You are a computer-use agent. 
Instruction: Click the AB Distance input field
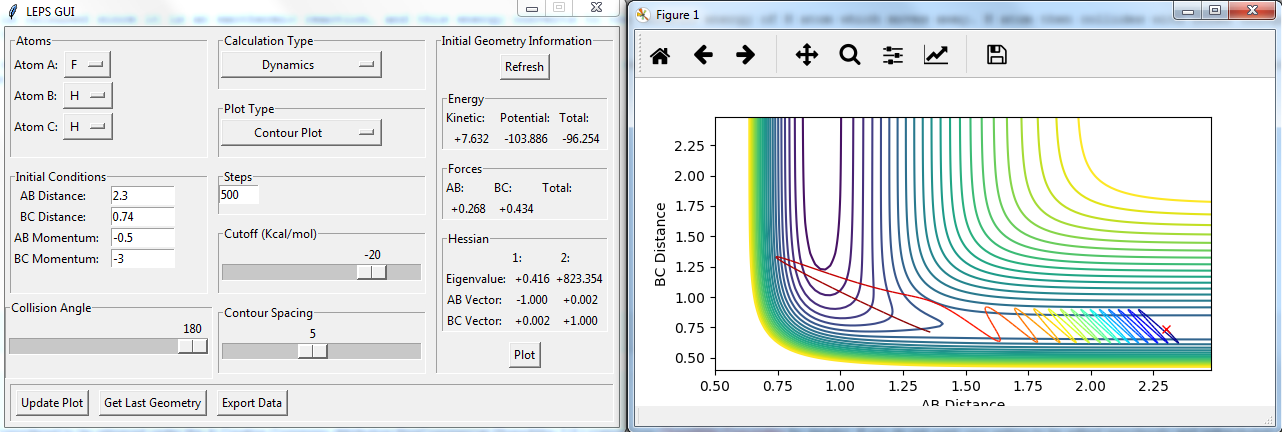coord(142,196)
